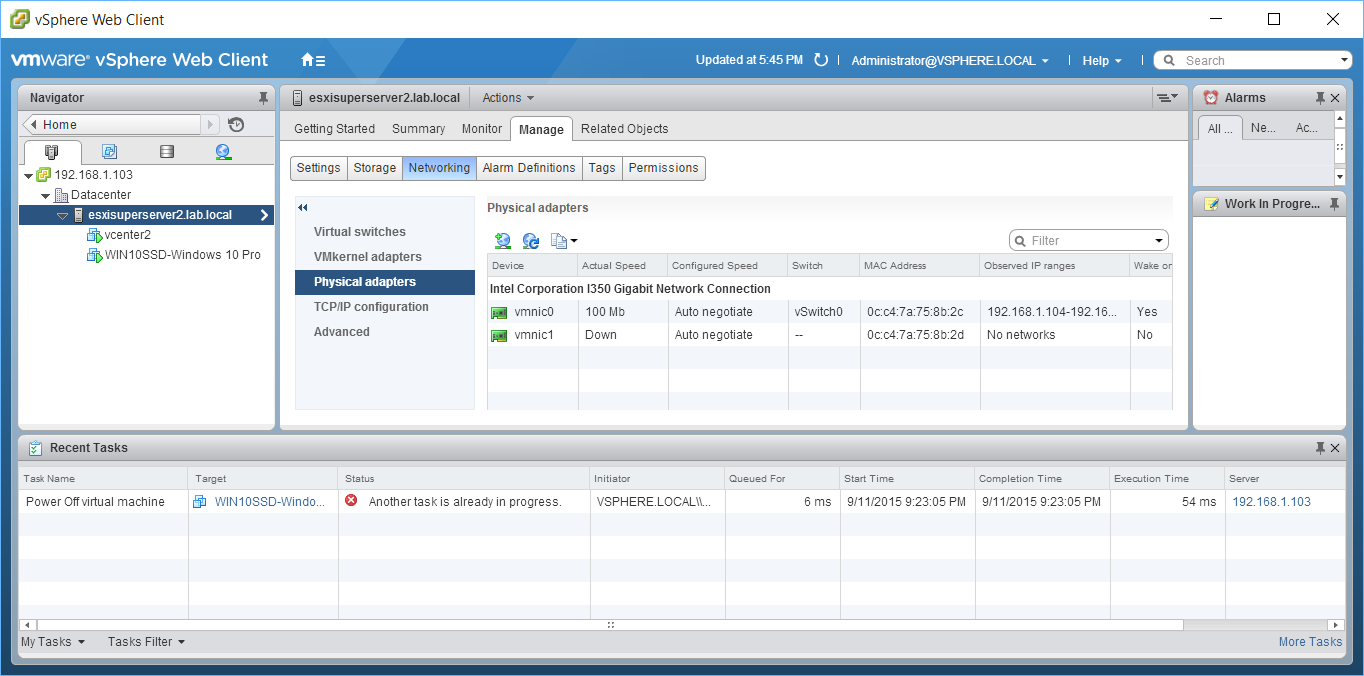Click the refresh icon above the adapters table
This screenshot has height=676, width=1364.
tap(531, 241)
